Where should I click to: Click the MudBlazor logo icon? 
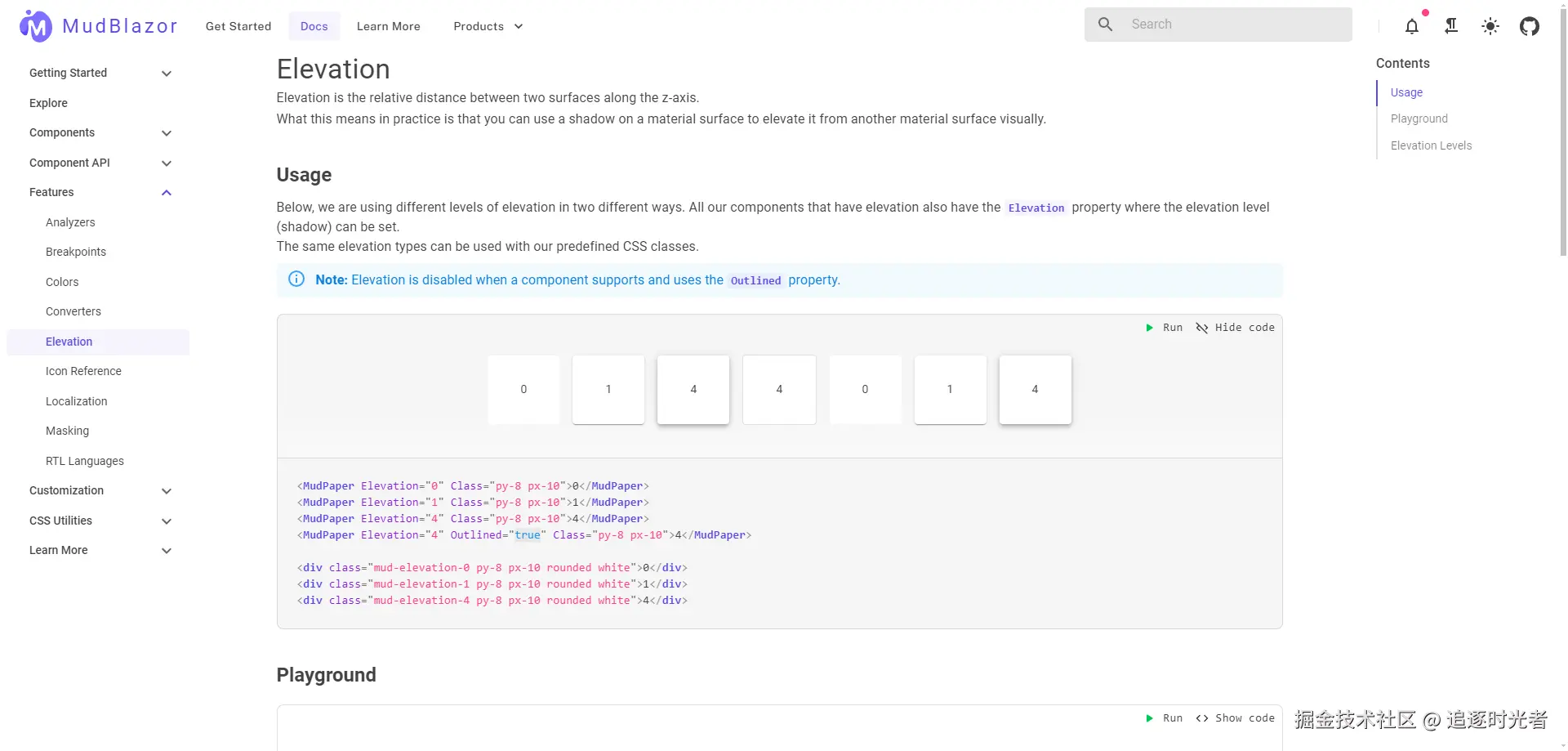(x=35, y=26)
